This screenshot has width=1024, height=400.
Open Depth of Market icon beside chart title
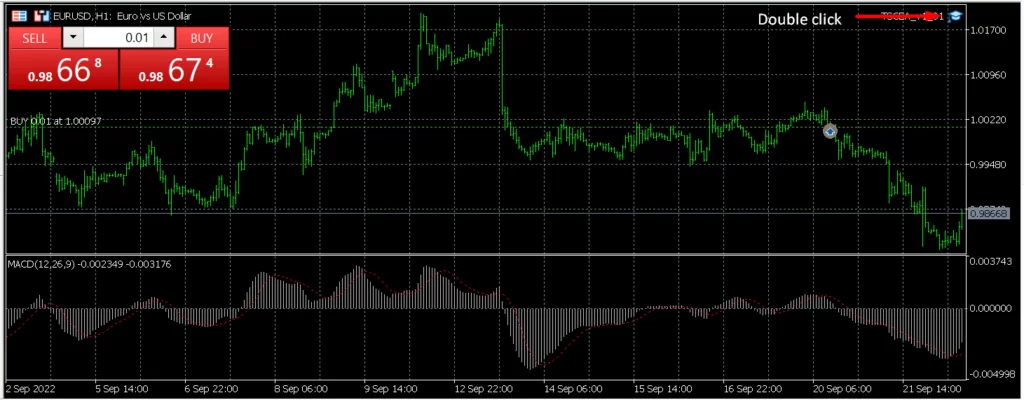coord(41,17)
